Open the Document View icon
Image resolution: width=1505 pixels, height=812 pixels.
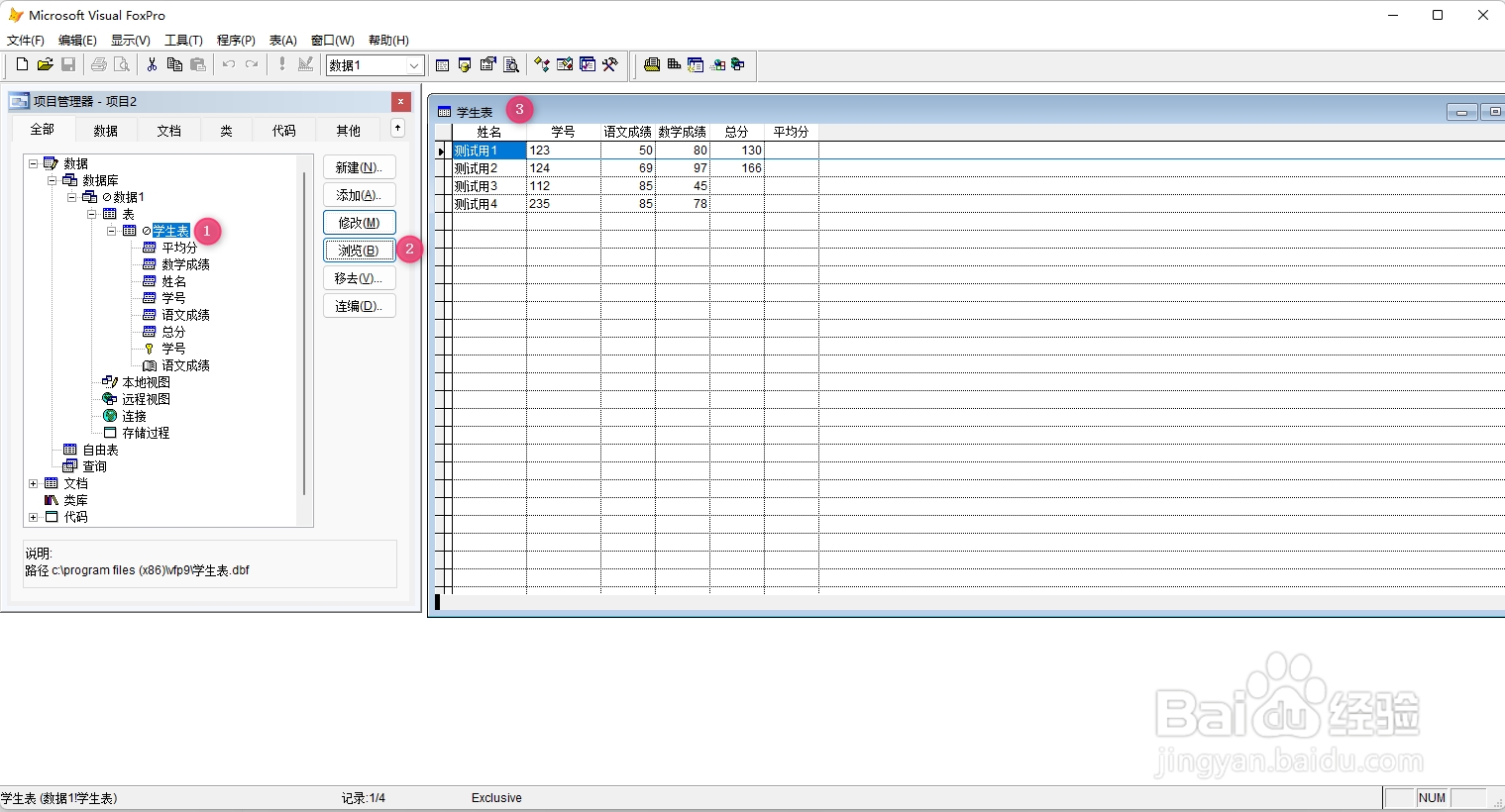[x=511, y=64]
